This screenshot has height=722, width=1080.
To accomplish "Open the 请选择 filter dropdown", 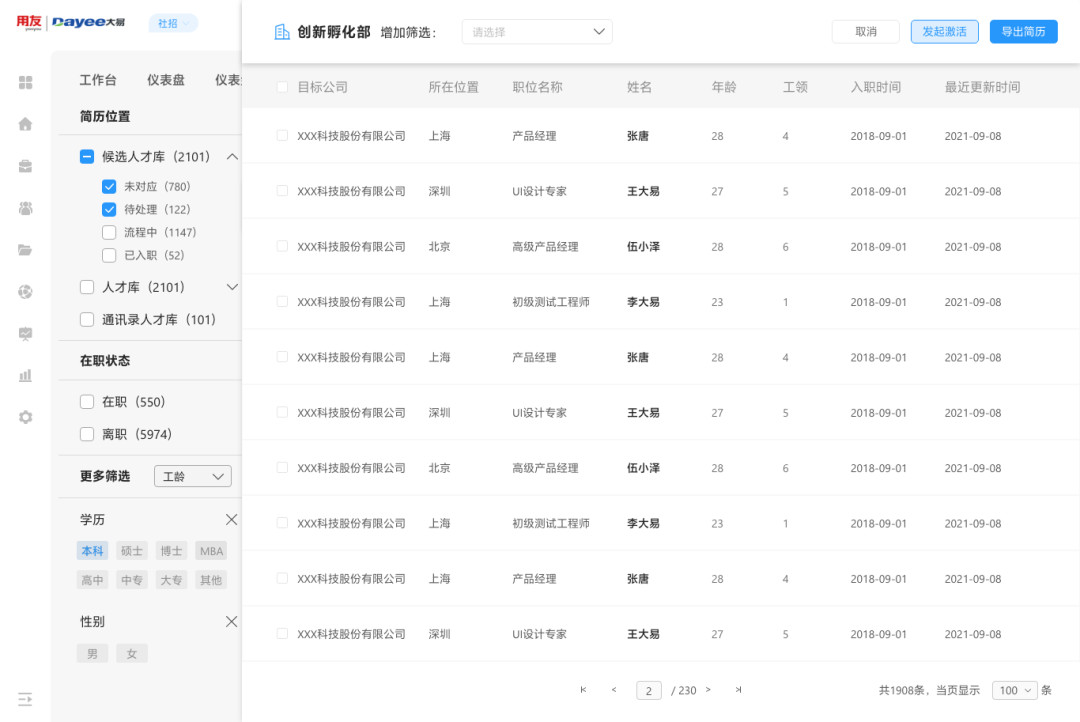I will coord(537,31).
